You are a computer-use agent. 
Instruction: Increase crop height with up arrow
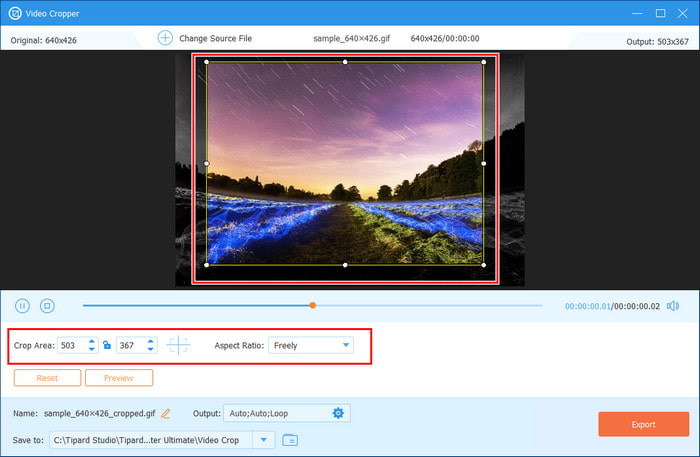[150, 341]
